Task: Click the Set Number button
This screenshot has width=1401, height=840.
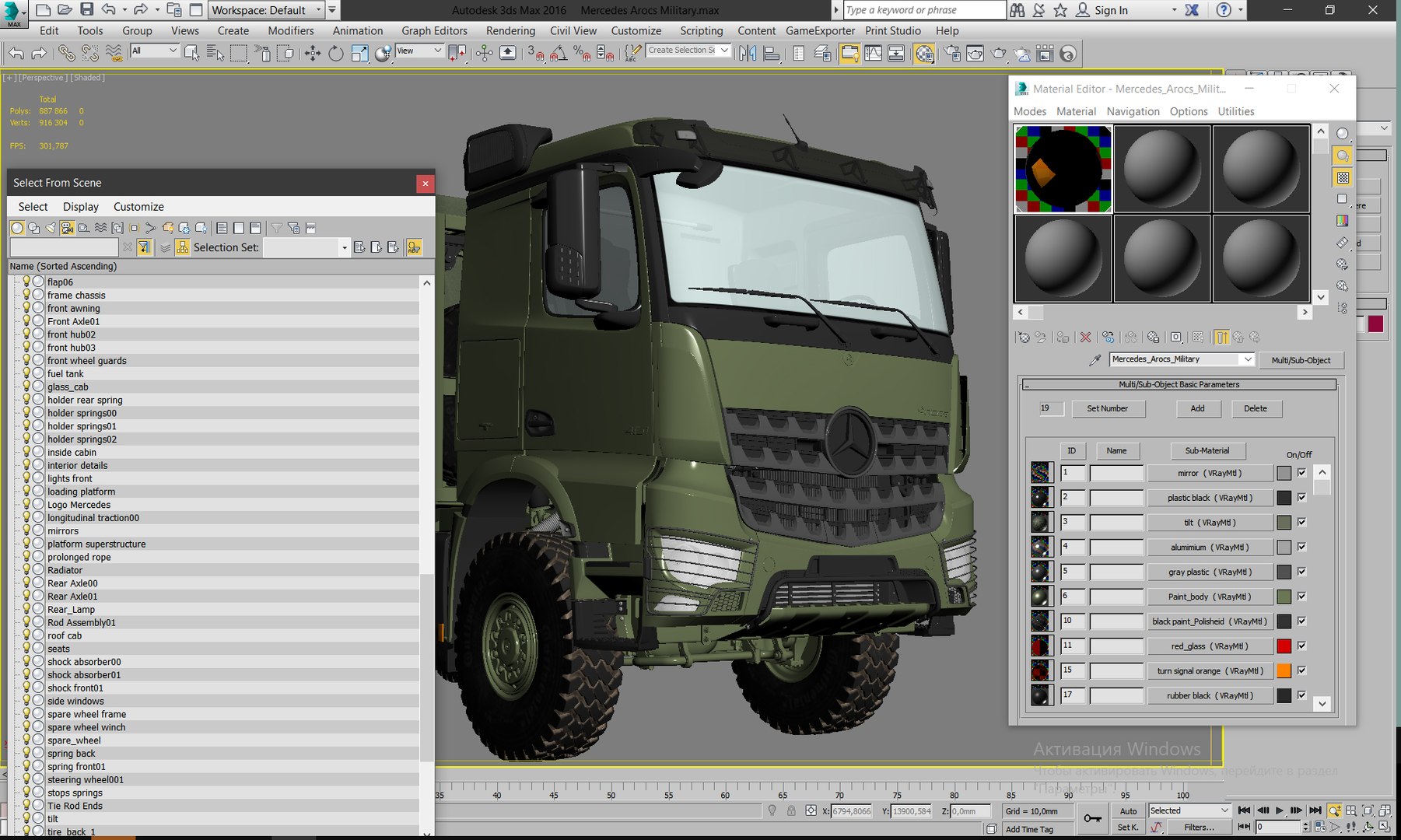Action: coord(1107,408)
